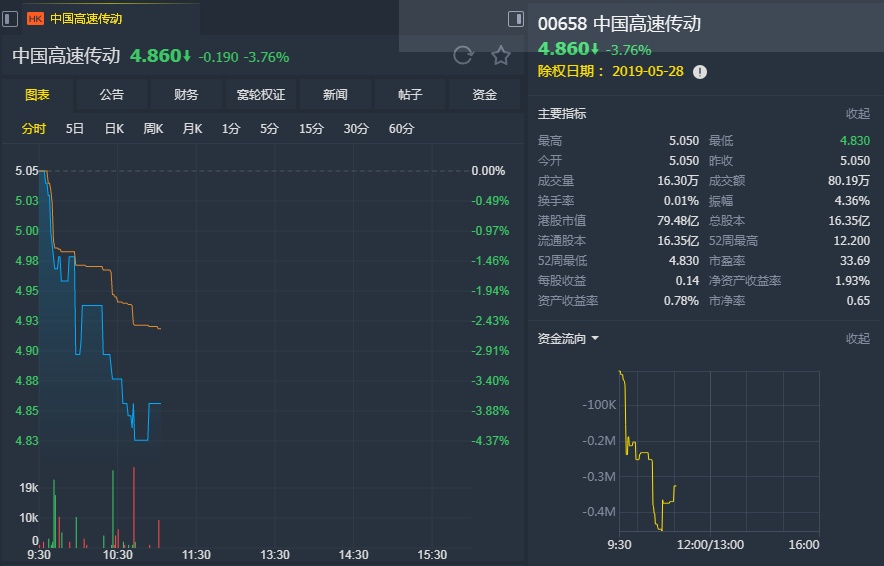Switch to 15分 chart
884x566 pixels.
click(x=311, y=129)
